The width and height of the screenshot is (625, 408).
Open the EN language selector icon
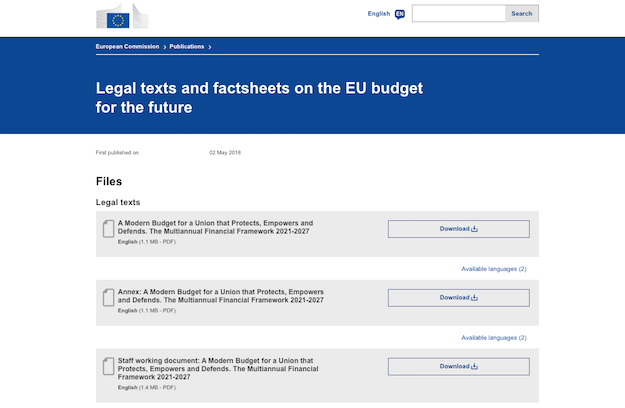point(399,14)
